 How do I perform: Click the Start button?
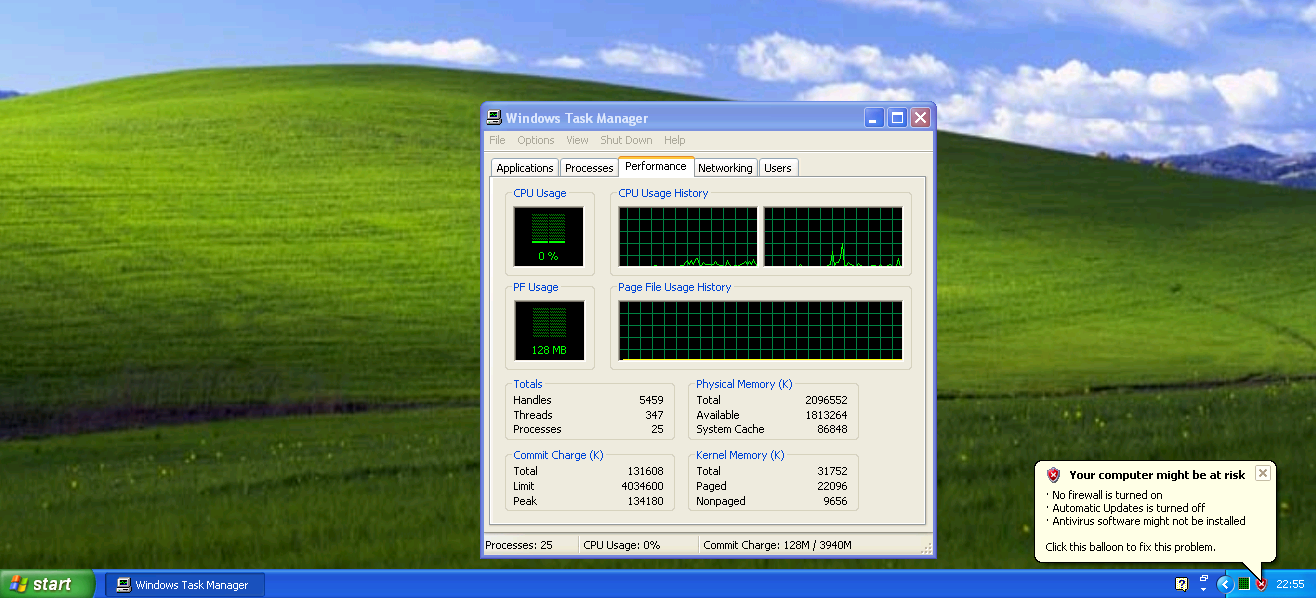tap(47, 584)
